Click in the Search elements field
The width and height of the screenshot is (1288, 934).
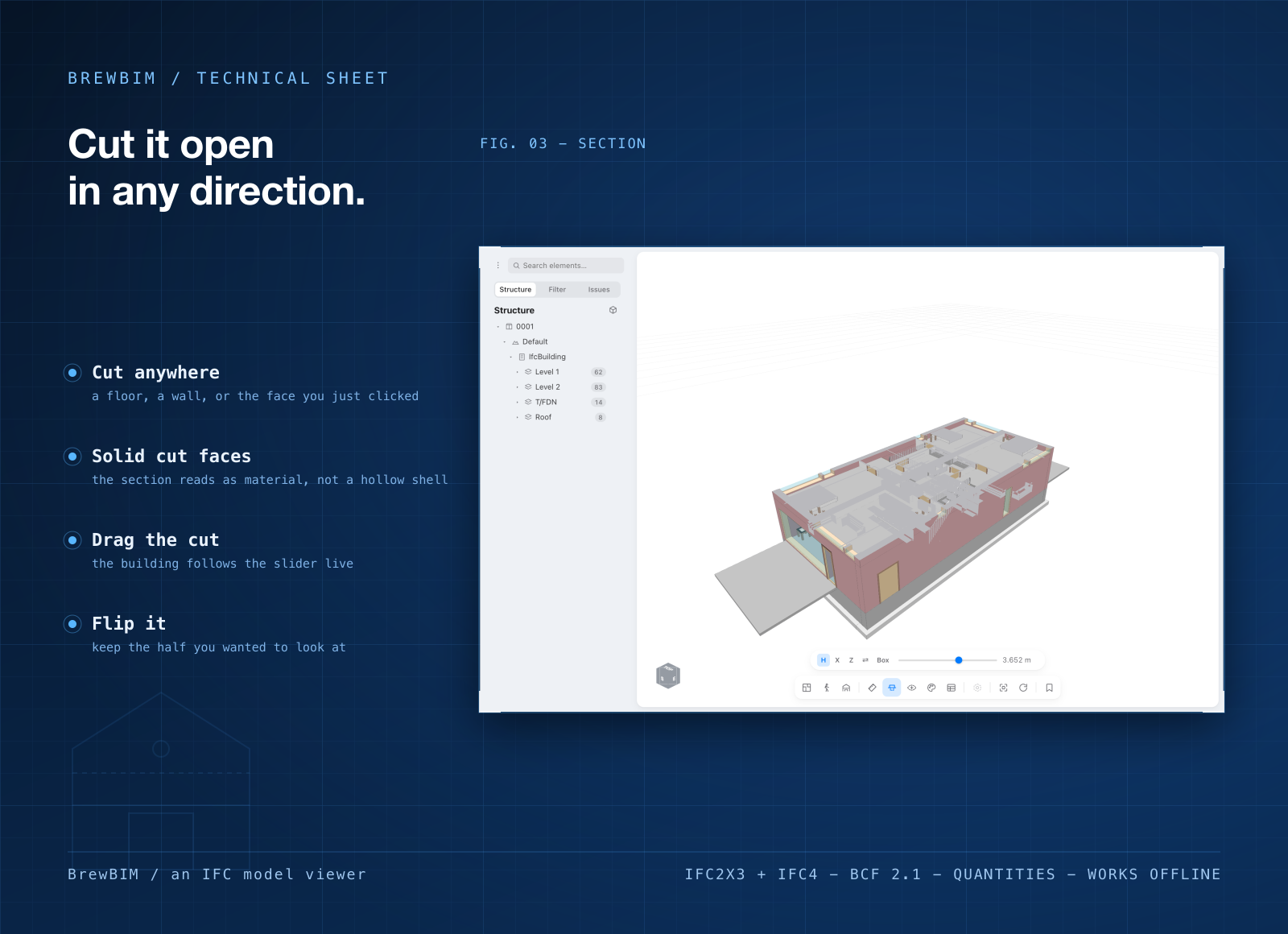566,266
